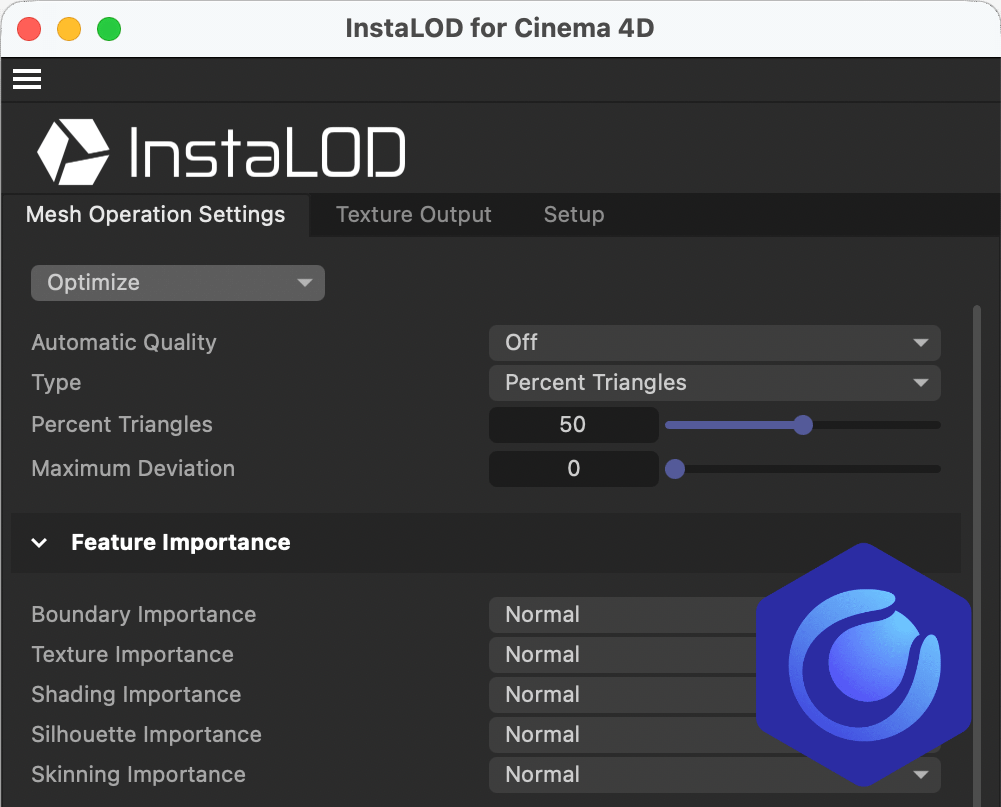Open the Setup tab

click(x=574, y=215)
